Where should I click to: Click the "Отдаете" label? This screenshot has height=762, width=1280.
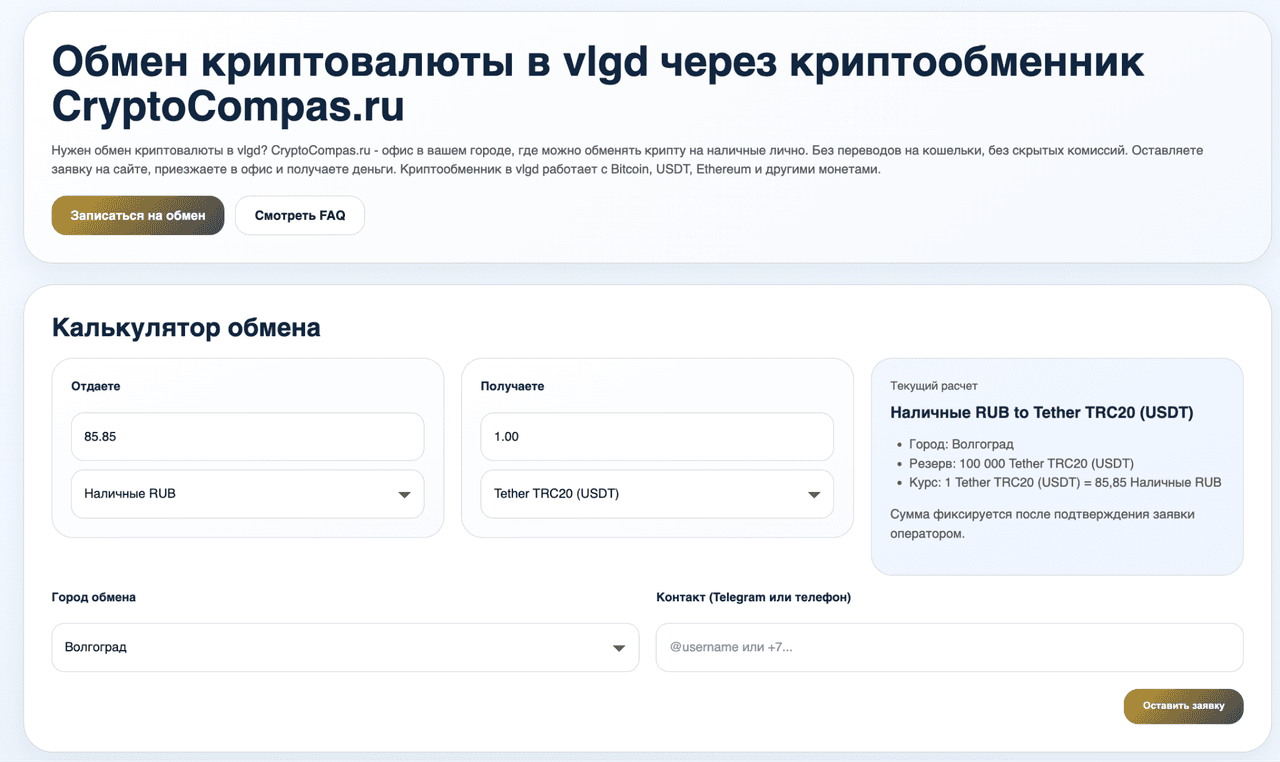[x=96, y=386]
